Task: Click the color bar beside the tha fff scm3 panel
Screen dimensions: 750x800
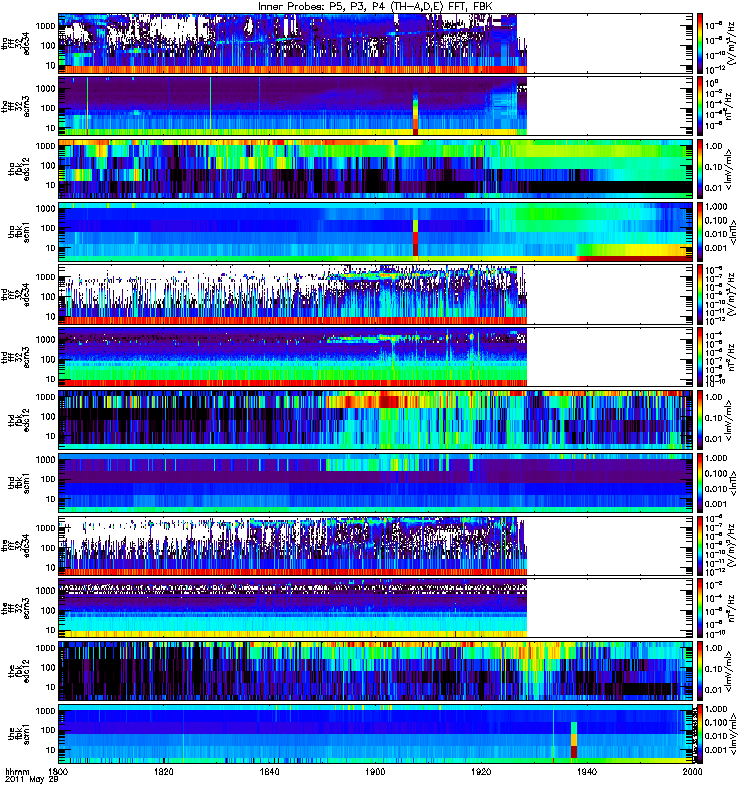Action: tap(701, 106)
